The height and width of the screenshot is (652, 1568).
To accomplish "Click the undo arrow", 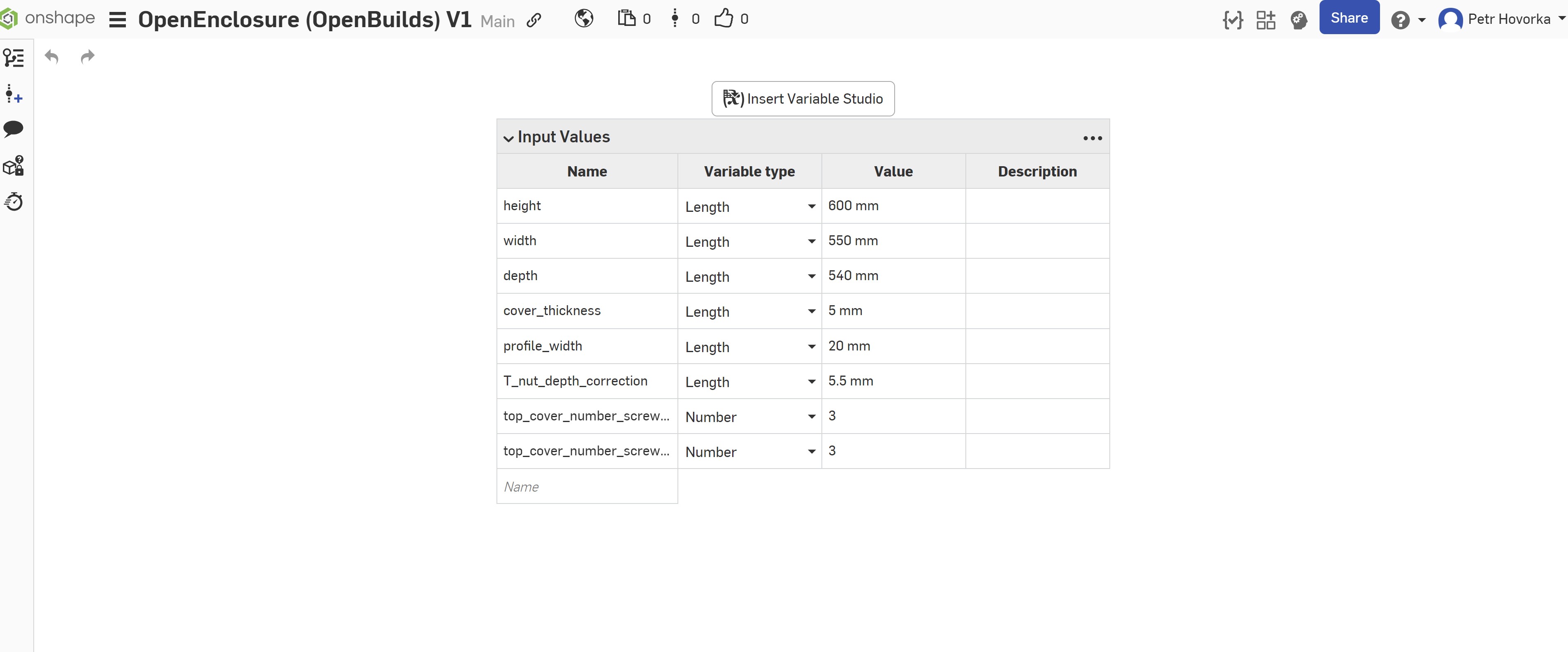I will 52,57.
